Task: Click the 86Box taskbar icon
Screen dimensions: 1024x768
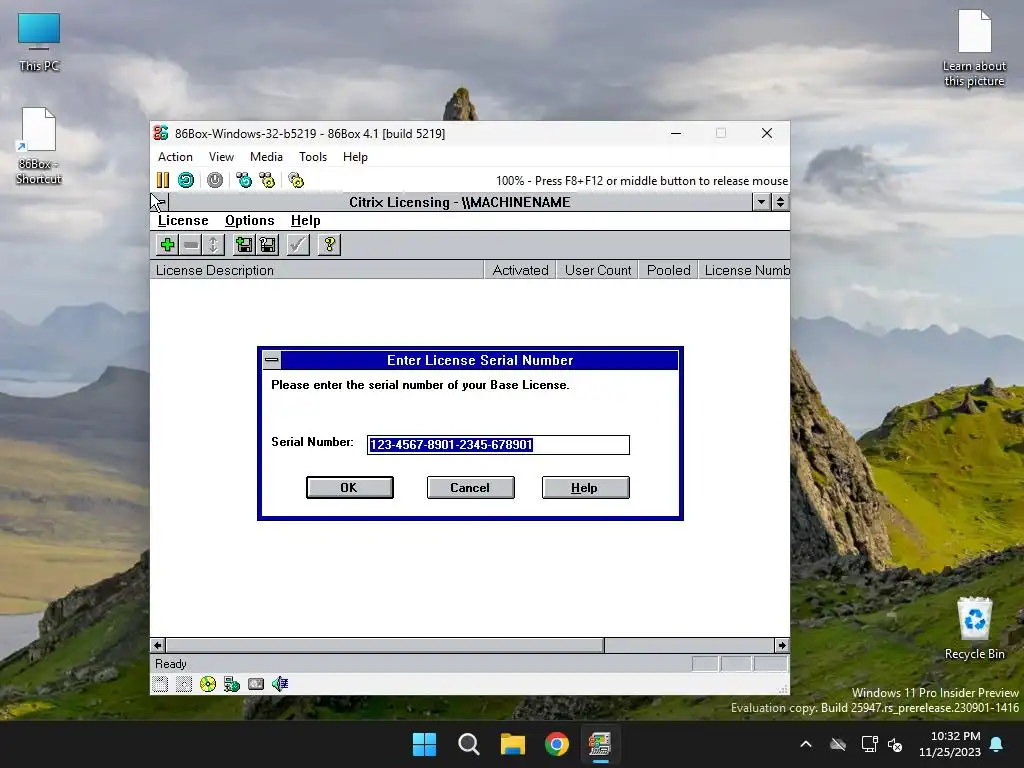Action: (x=600, y=744)
